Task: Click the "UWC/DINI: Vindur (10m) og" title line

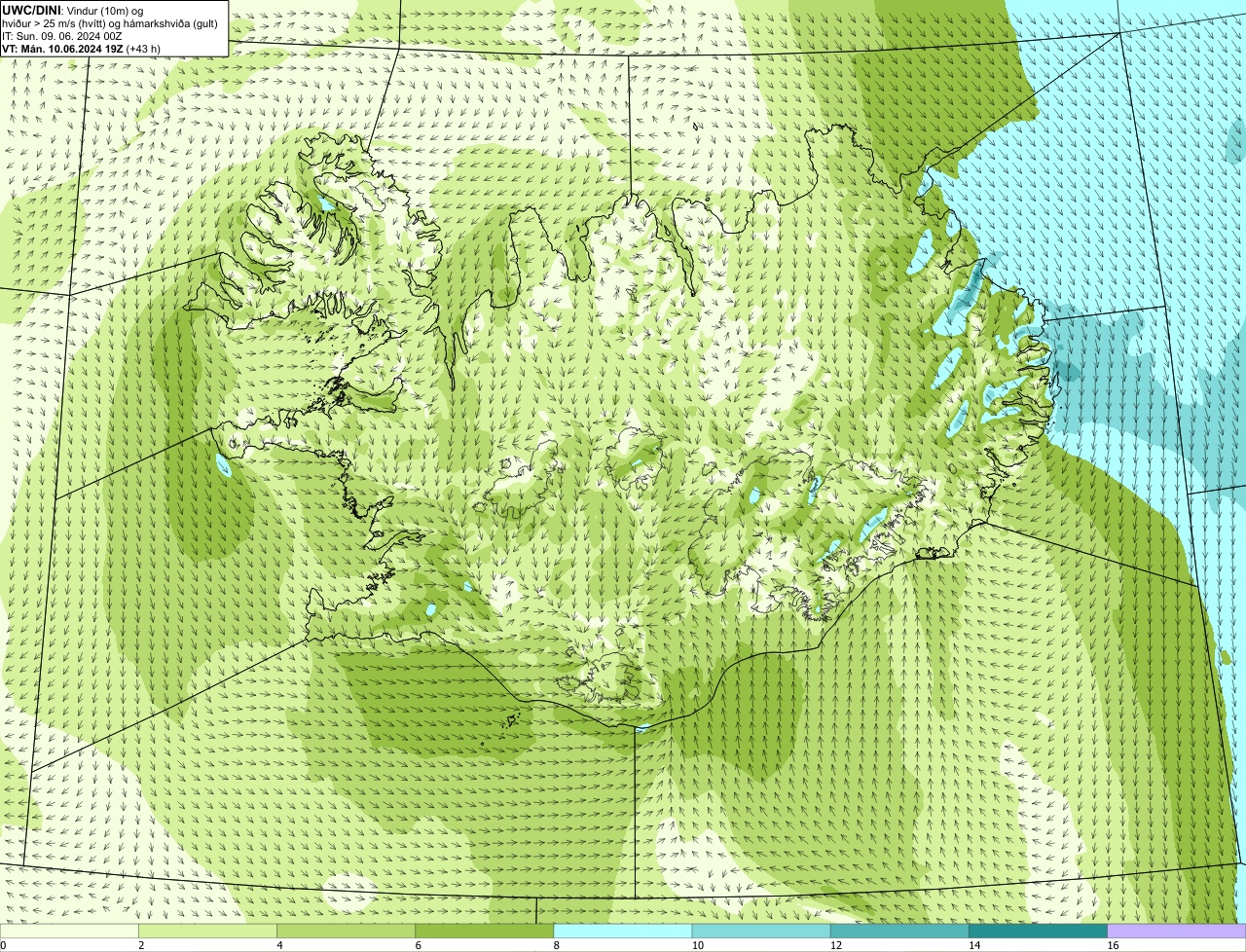Action: click(x=73, y=10)
